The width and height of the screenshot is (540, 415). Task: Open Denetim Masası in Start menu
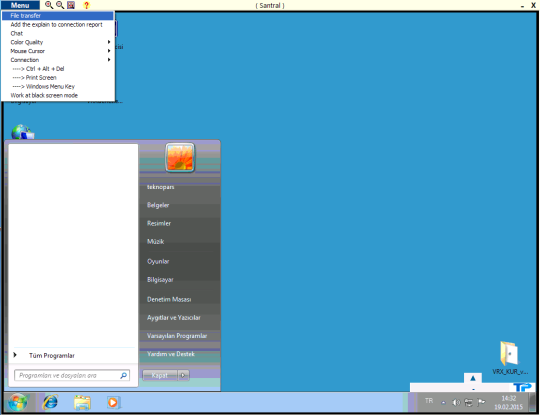click(x=169, y=299)
